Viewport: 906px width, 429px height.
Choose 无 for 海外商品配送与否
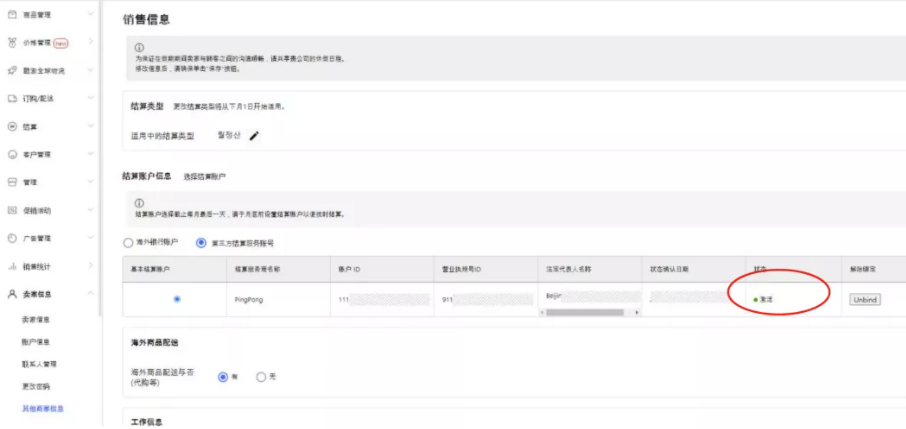[261, 377]
